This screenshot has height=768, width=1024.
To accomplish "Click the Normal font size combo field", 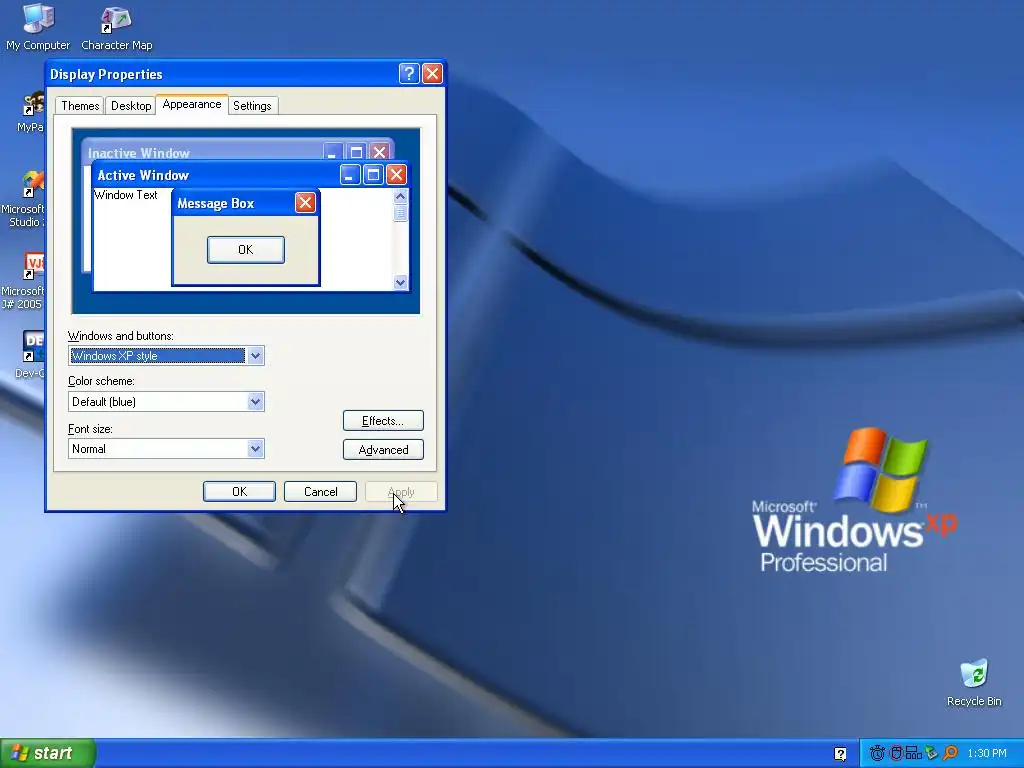I will click(166, 449).
